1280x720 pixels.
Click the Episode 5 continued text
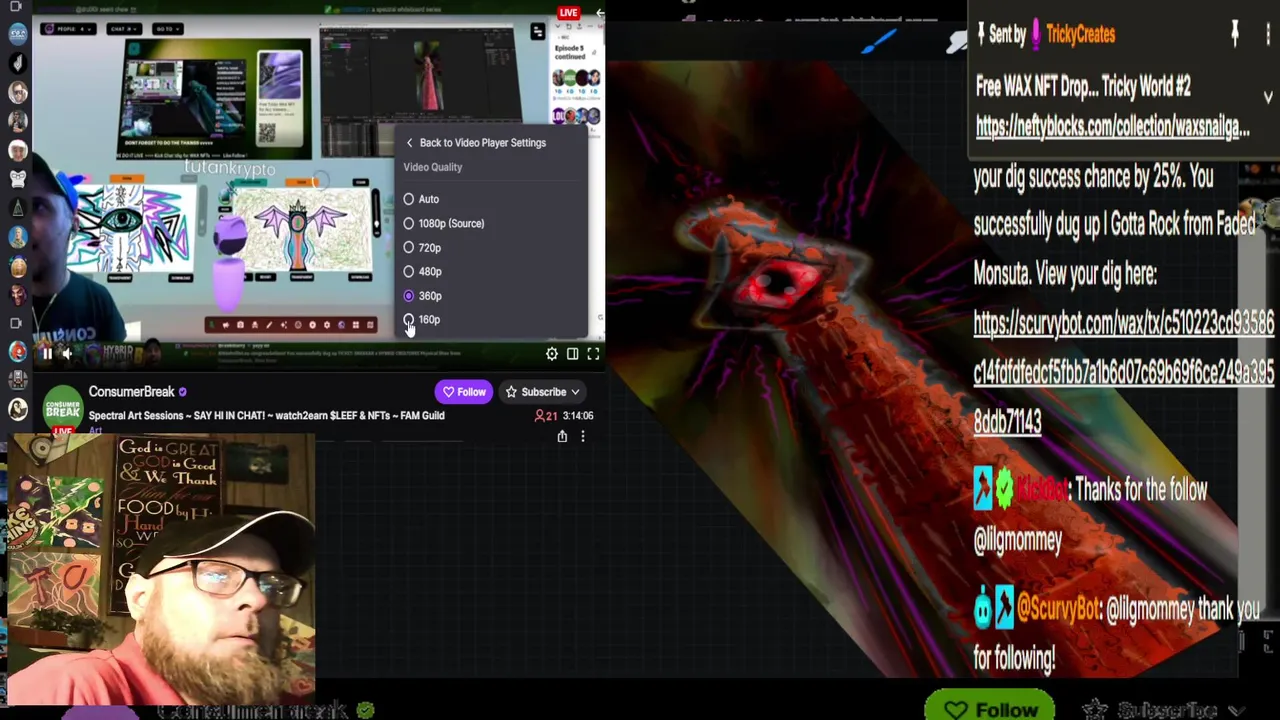tap(568, 53)
